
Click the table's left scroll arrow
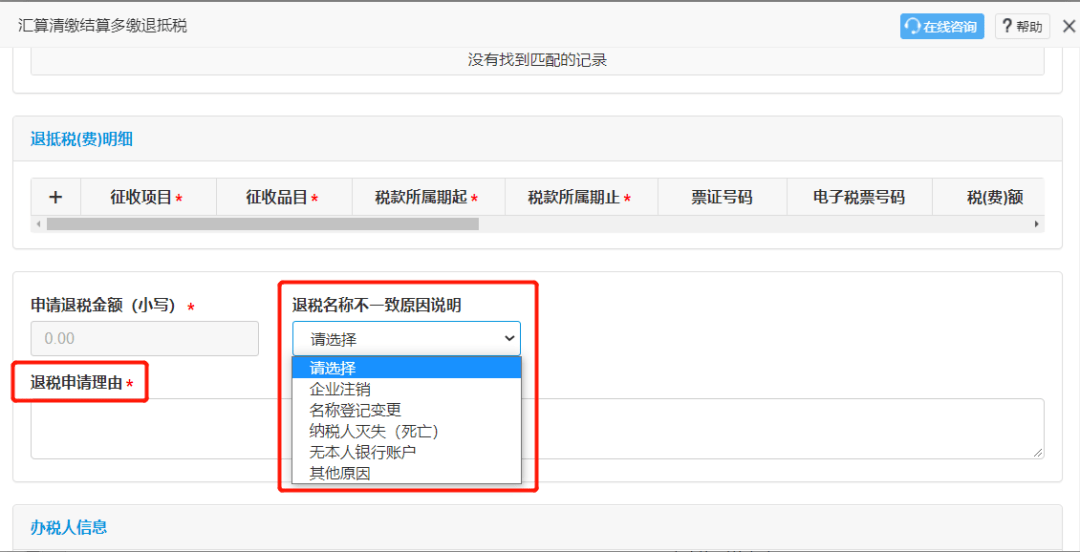39,224
